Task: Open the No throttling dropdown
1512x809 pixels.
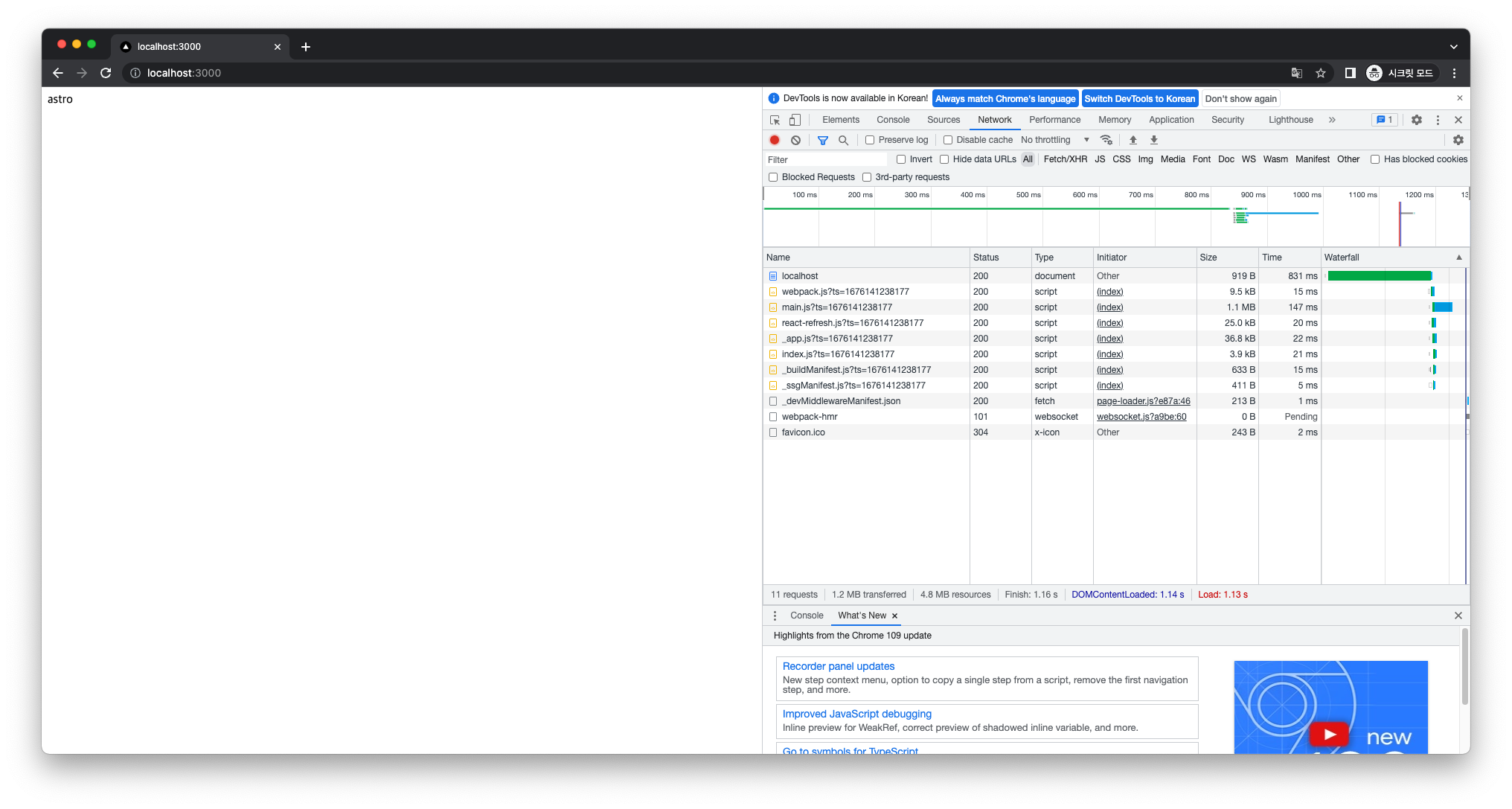Action: point(1054,140)
